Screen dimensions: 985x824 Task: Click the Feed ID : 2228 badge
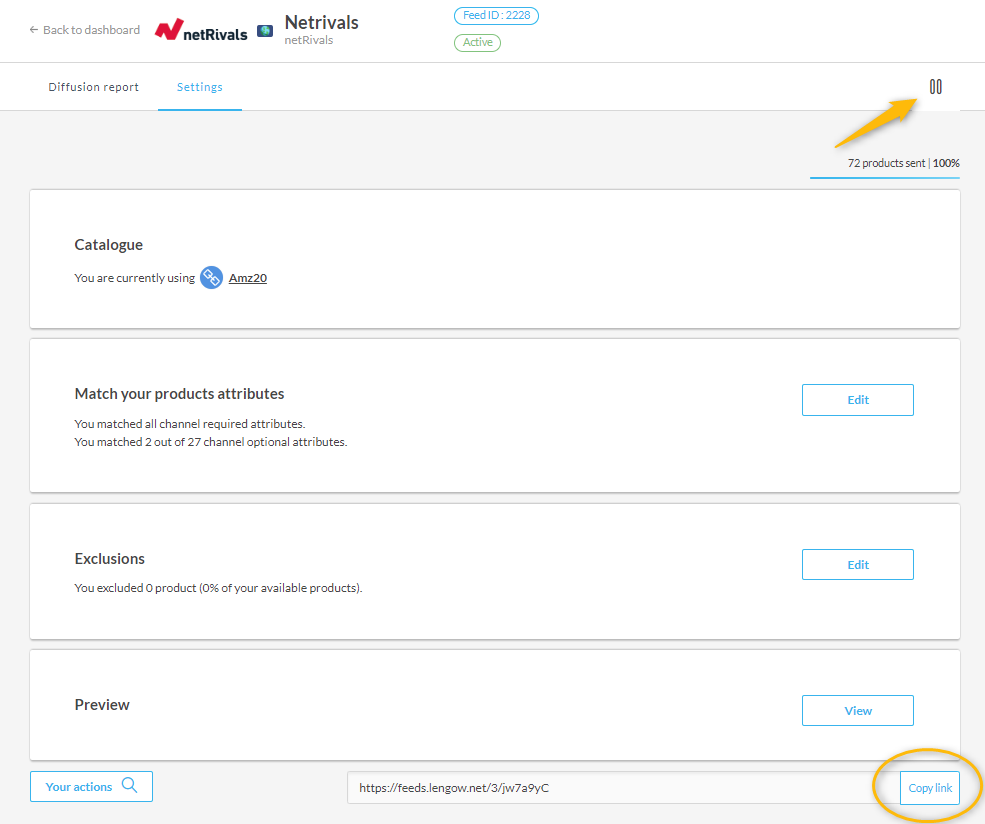[x=496, y=16]
